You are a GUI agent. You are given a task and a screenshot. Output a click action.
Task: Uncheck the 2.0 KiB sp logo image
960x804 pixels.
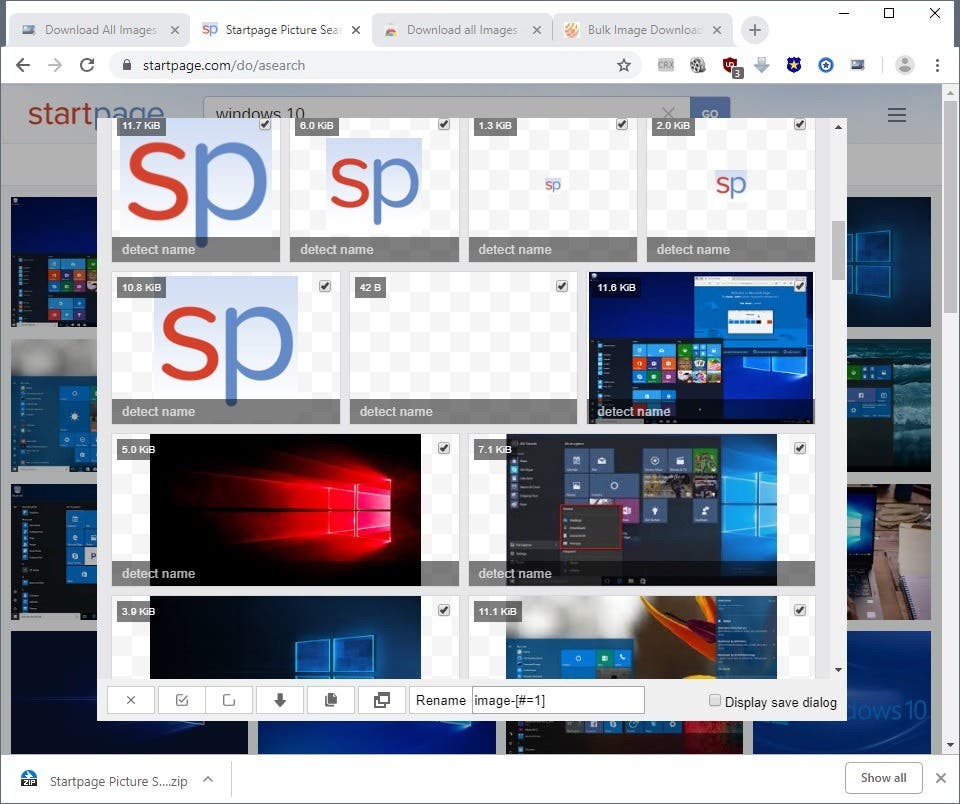[800, 124]
